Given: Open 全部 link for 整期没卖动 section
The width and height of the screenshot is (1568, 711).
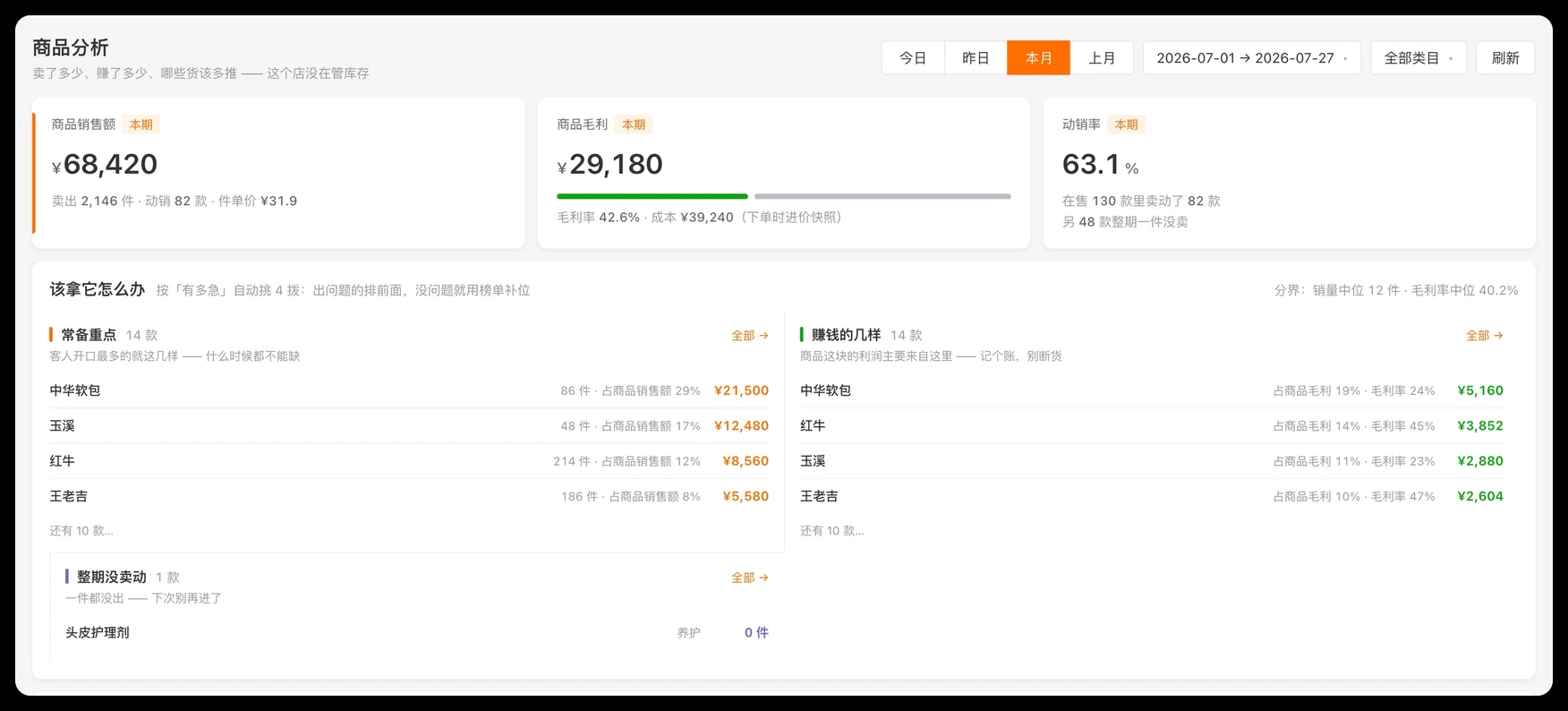Looking at the screenshot, I should point(750,578).
